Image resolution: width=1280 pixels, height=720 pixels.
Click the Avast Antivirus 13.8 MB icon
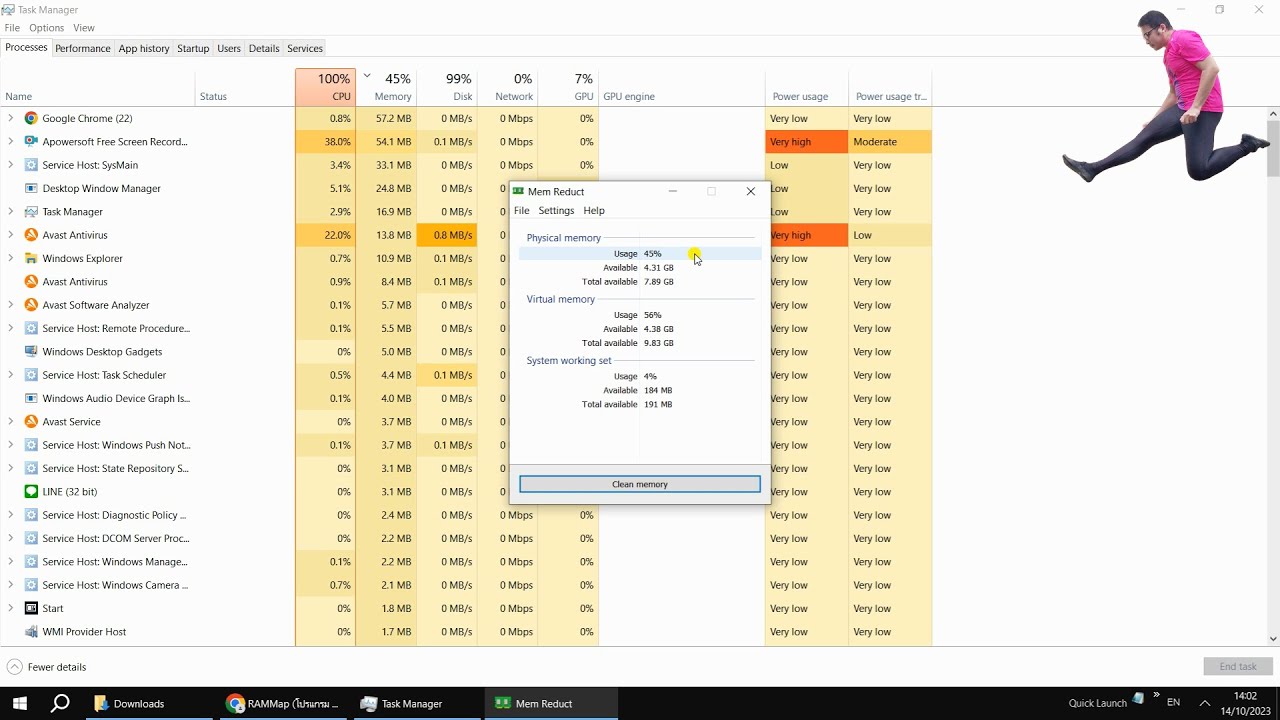click(31, 235)
